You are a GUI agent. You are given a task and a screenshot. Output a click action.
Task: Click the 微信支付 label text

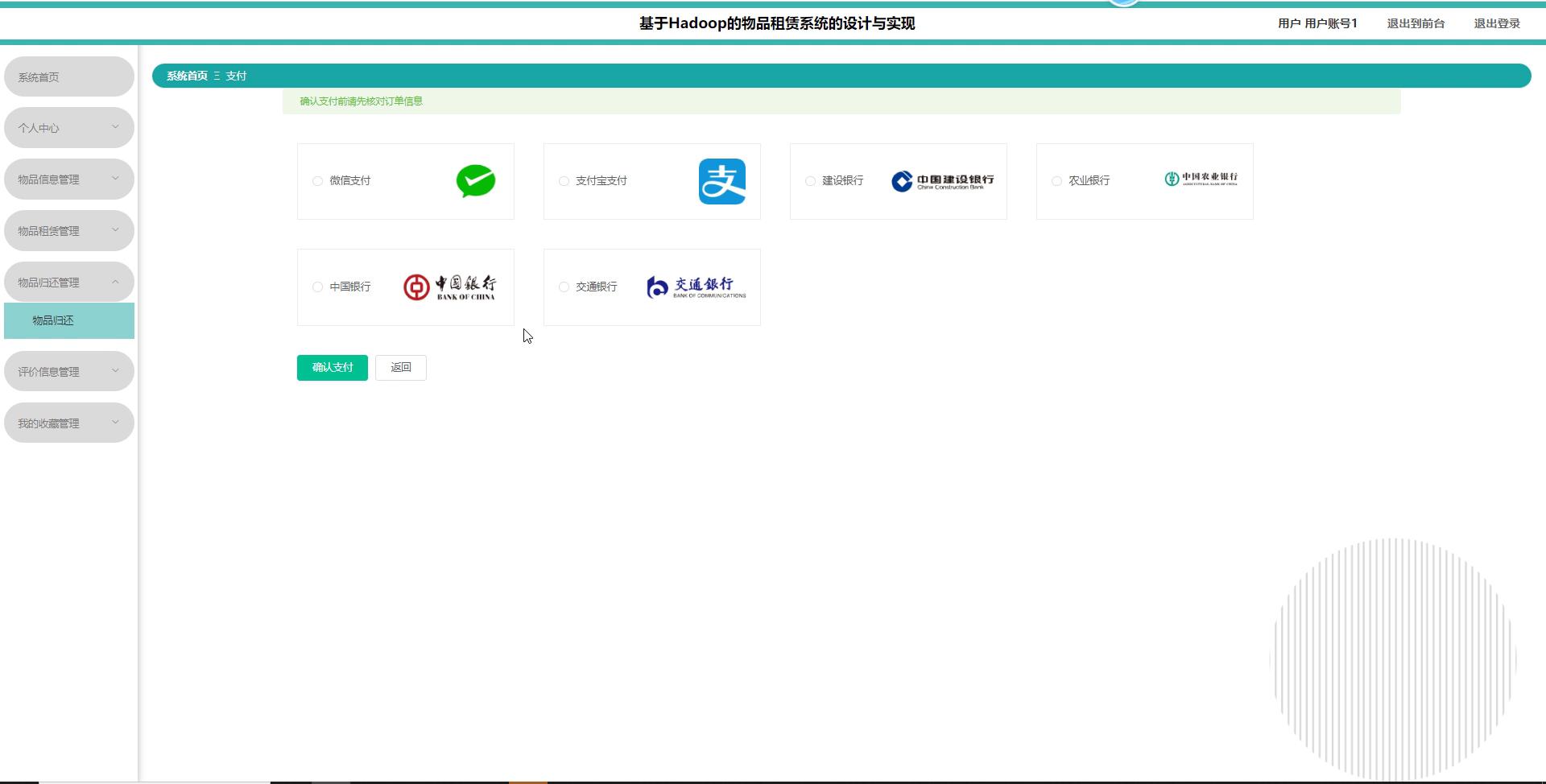pos(350,181)
